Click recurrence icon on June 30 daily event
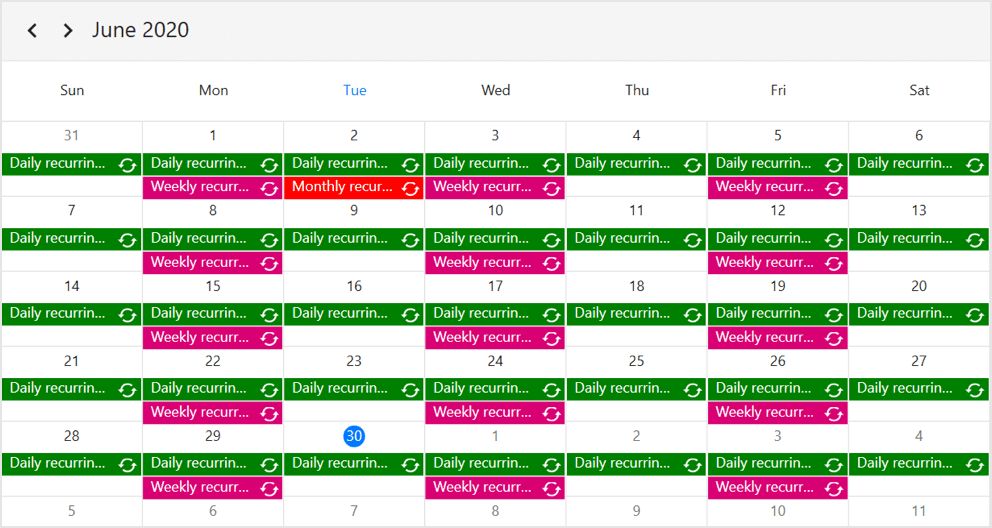992x528 pixels. [410, 465]
